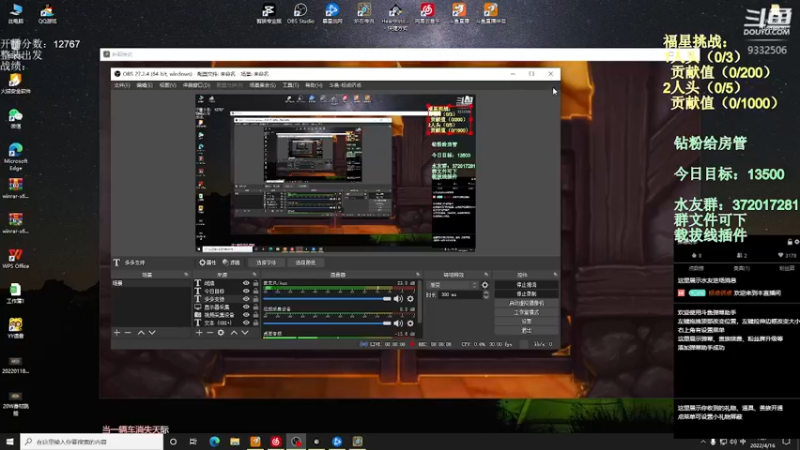This screenshot has width=800, height=450.
Task: Open the 麦克风/Aux audio settings gear
Action: (410, 298)
